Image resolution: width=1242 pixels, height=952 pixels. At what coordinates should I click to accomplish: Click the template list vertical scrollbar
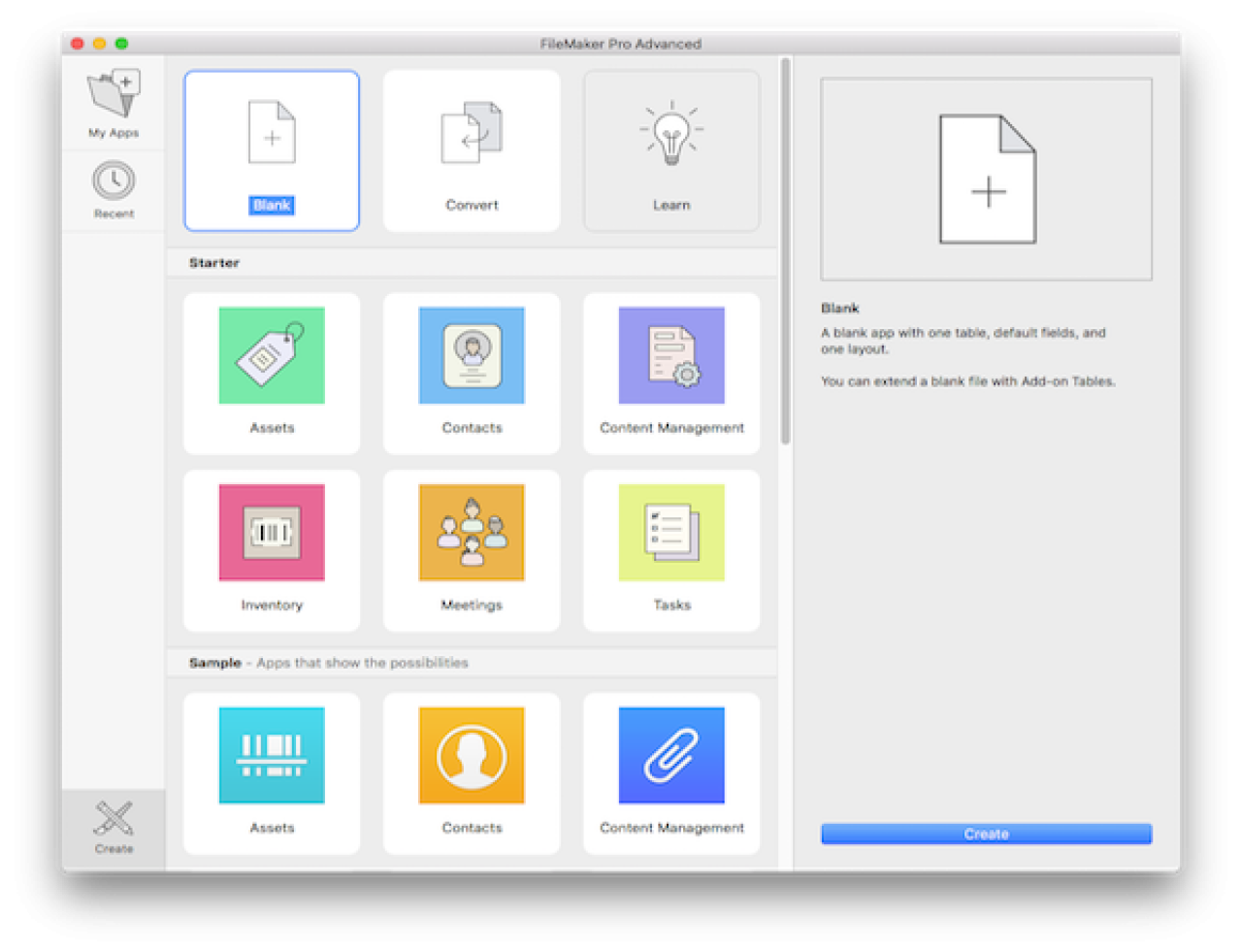click(x=785, y=250)
